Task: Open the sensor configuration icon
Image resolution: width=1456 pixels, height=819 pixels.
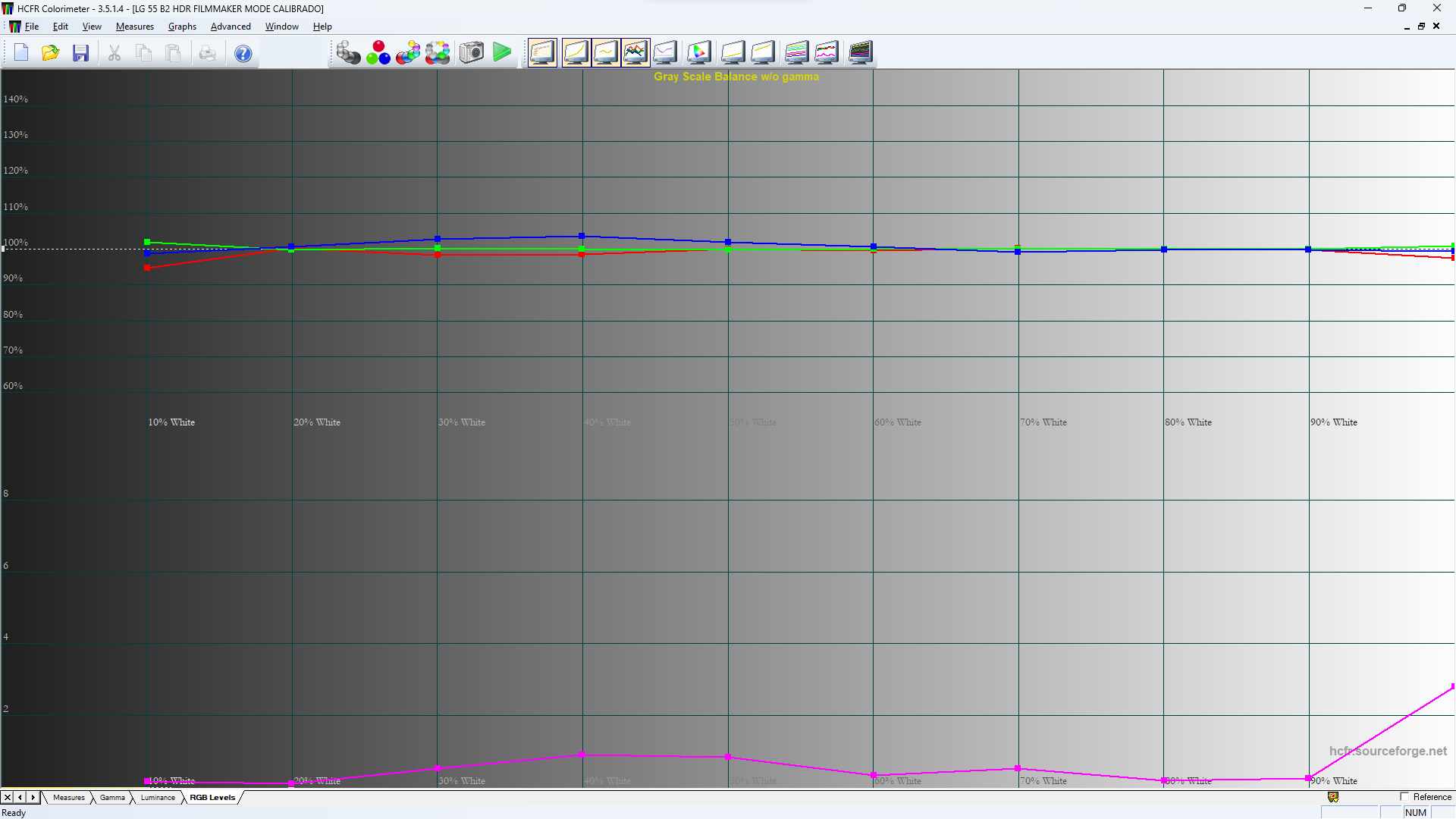Action: pyautogui.click(x=349, y=52)
